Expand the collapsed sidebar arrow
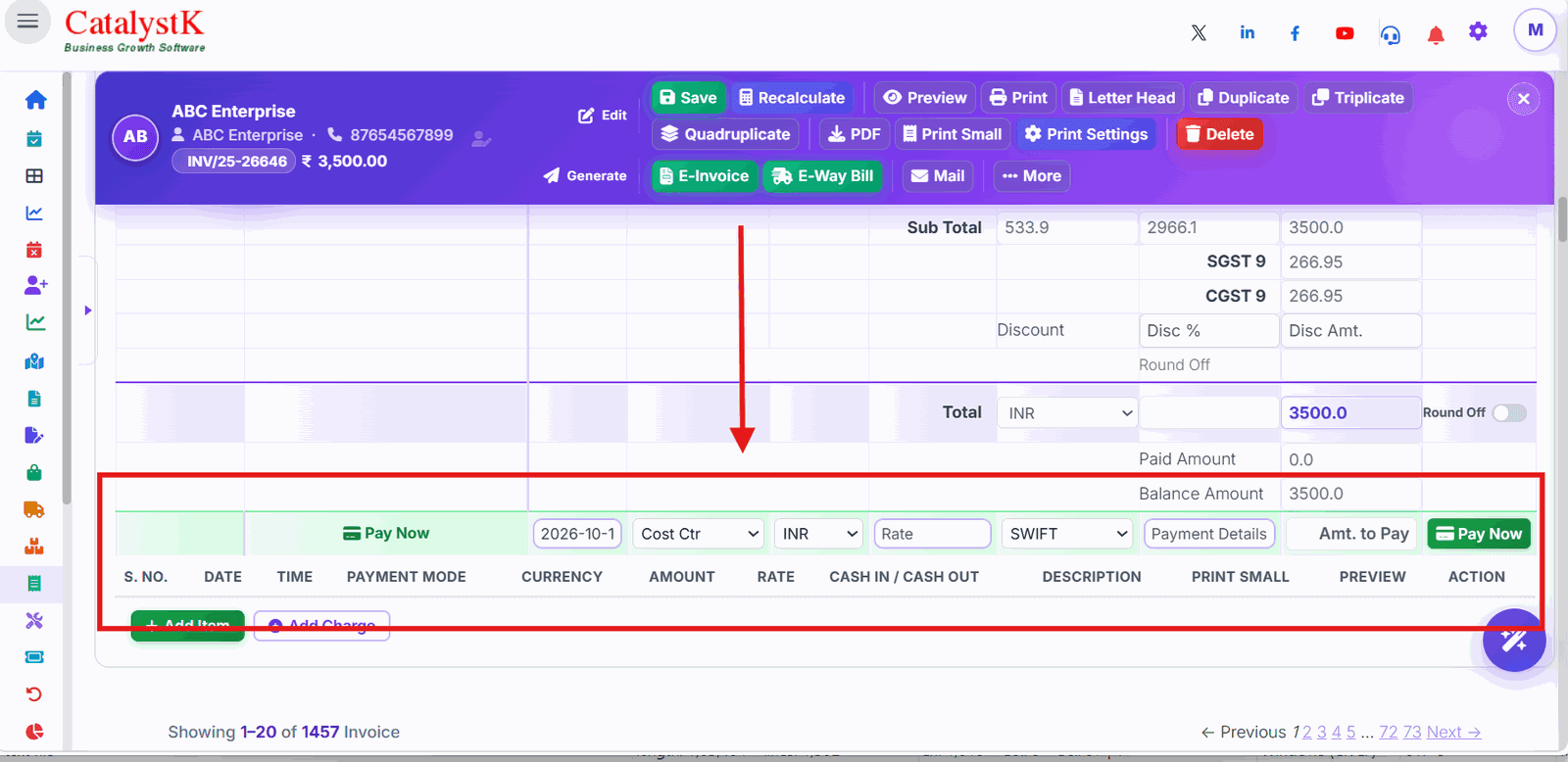The width and height of the screenshot is (1568, 762). point(88,310)
